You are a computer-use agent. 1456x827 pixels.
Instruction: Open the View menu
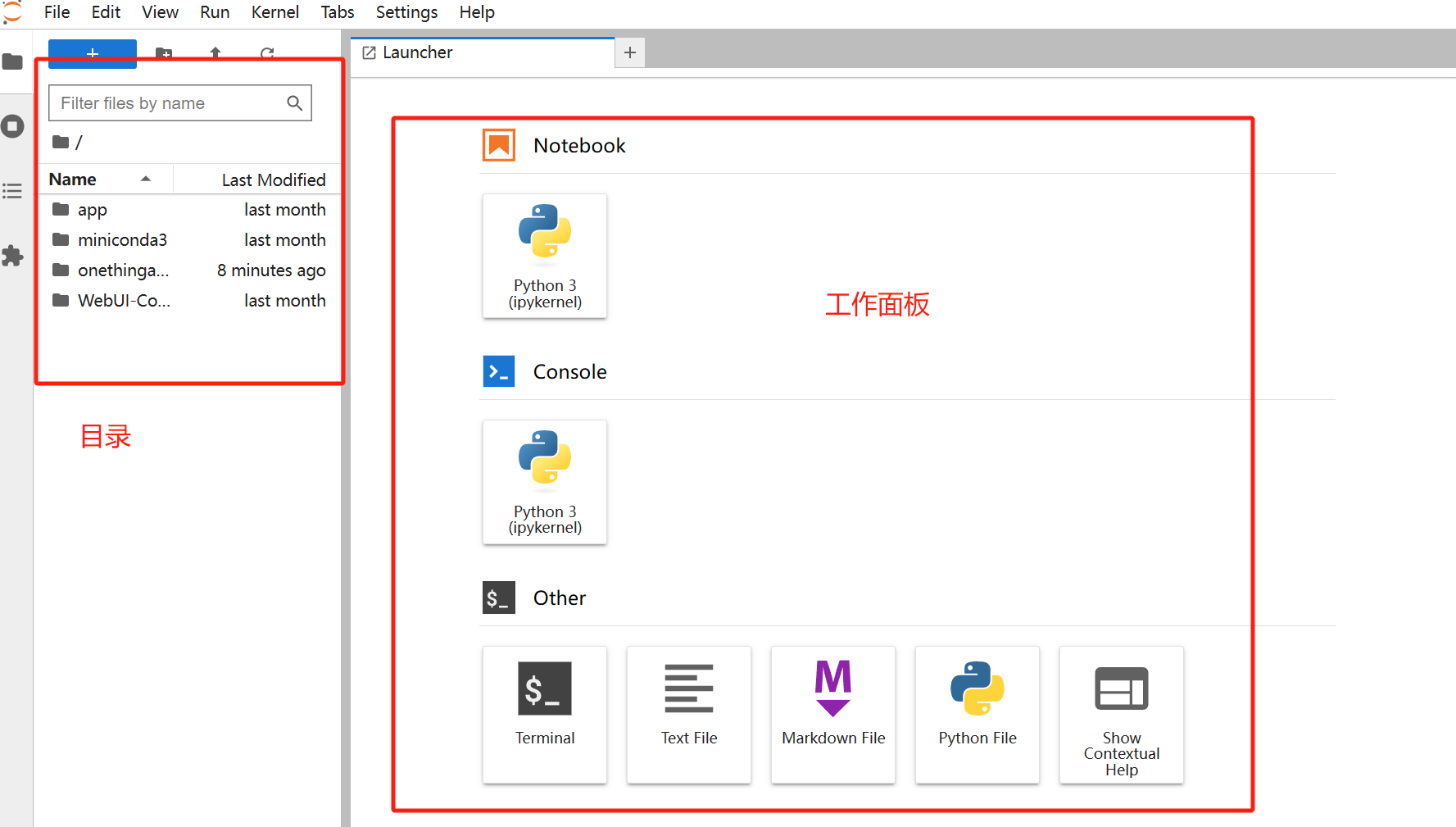point(160,12)
